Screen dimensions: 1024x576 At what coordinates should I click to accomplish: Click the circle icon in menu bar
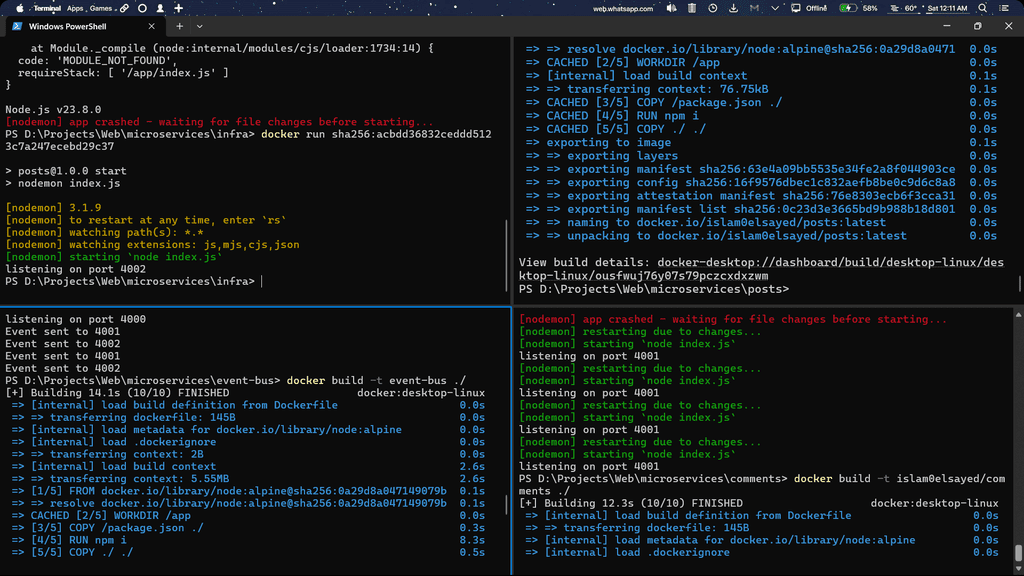click(x=142, y=8)
